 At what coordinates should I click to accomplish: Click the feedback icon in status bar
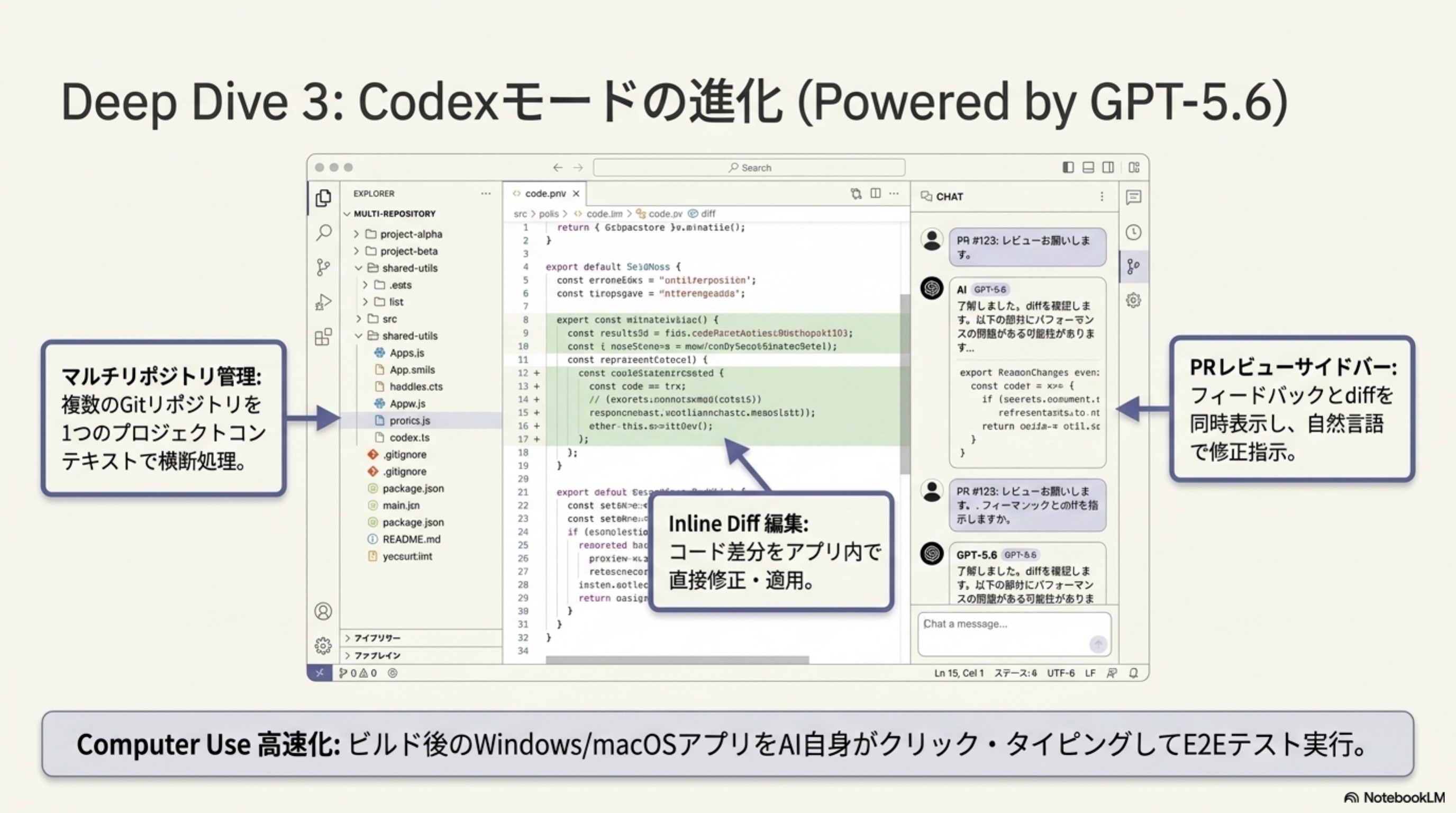(1112, 673)
